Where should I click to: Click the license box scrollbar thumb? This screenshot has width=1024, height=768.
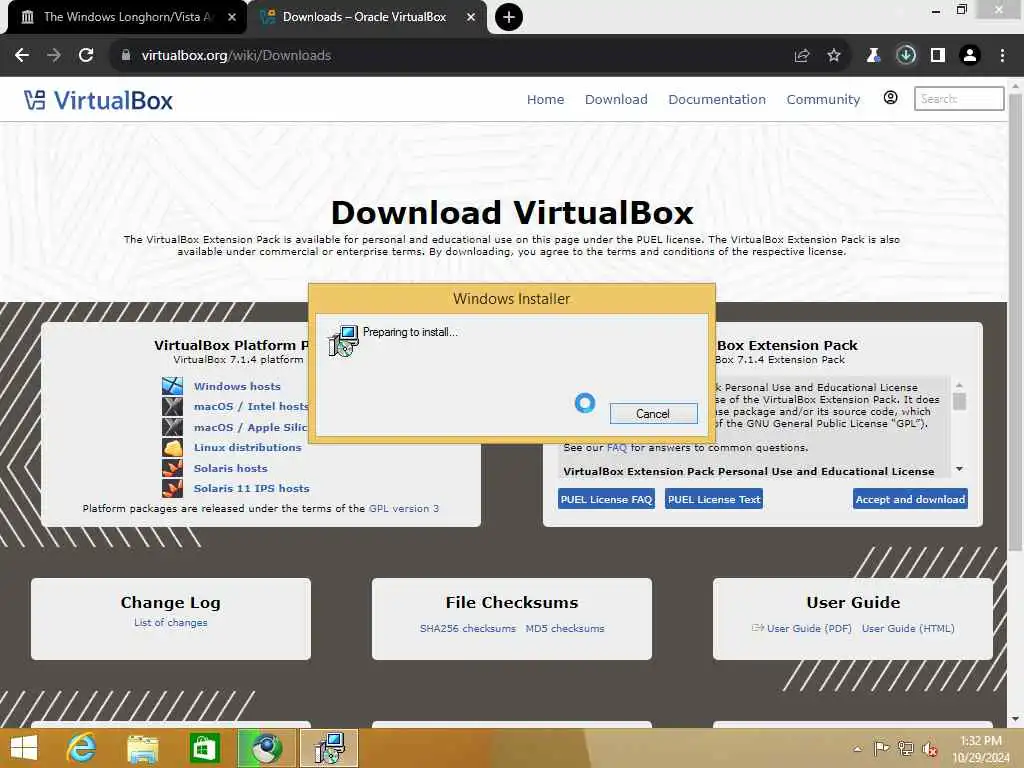[x=959, y=401]
